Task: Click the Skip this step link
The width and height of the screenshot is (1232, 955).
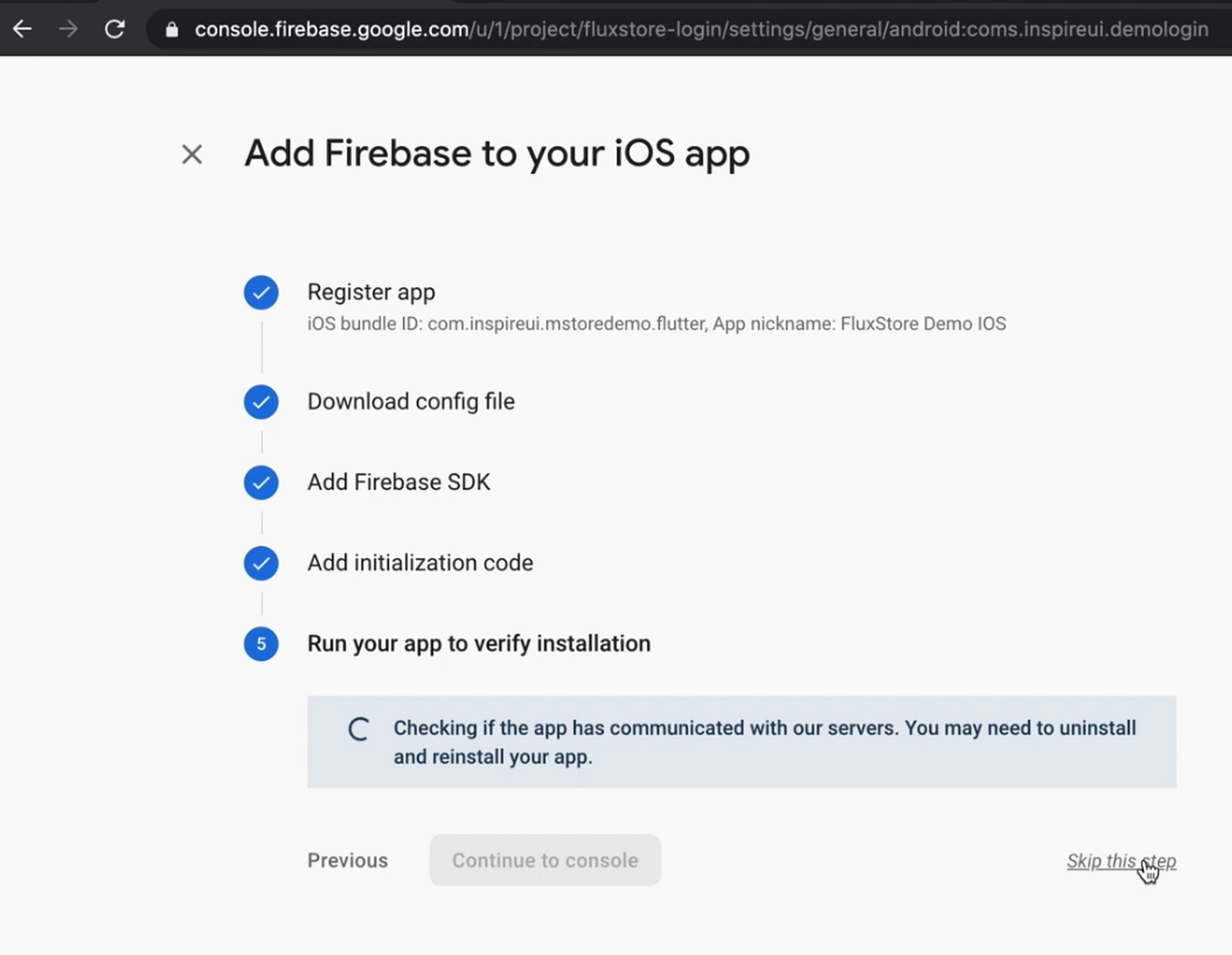Action: point(1120,862)
